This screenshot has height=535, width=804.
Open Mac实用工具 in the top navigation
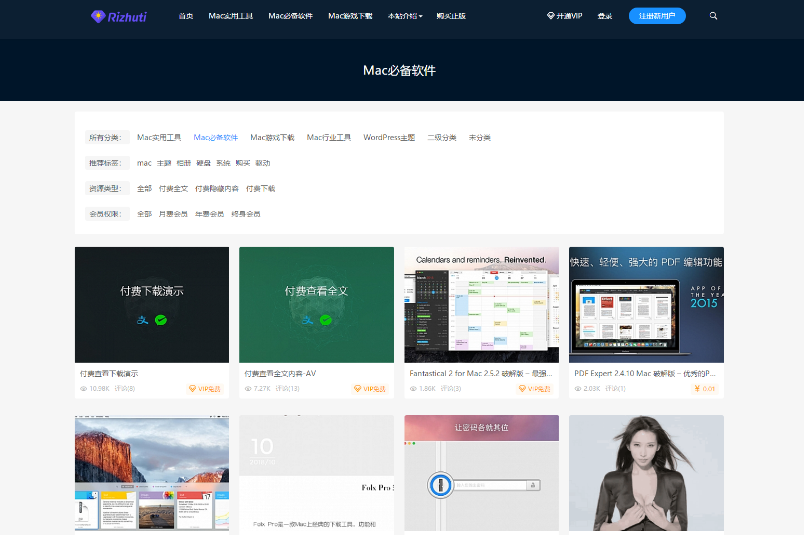point(231,16)
